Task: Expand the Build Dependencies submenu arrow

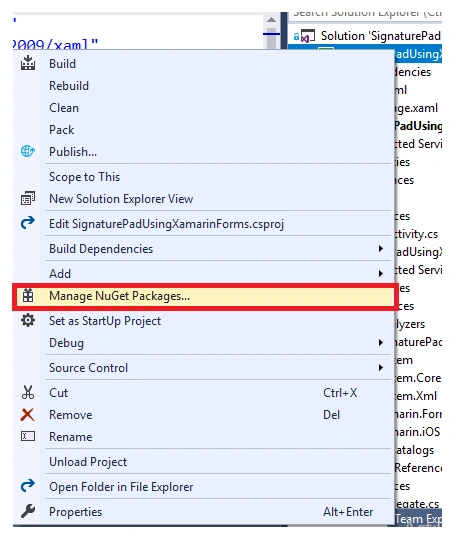Action: [x=381, y=249]
